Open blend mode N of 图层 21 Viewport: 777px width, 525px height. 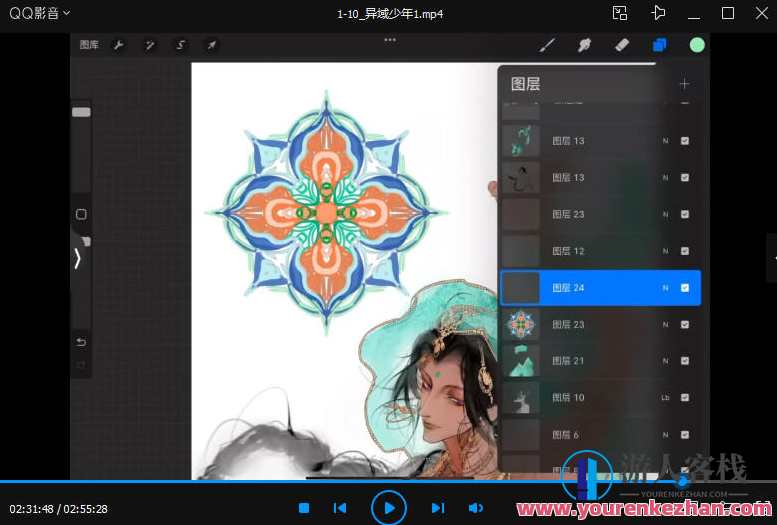[x=666, y=360]
